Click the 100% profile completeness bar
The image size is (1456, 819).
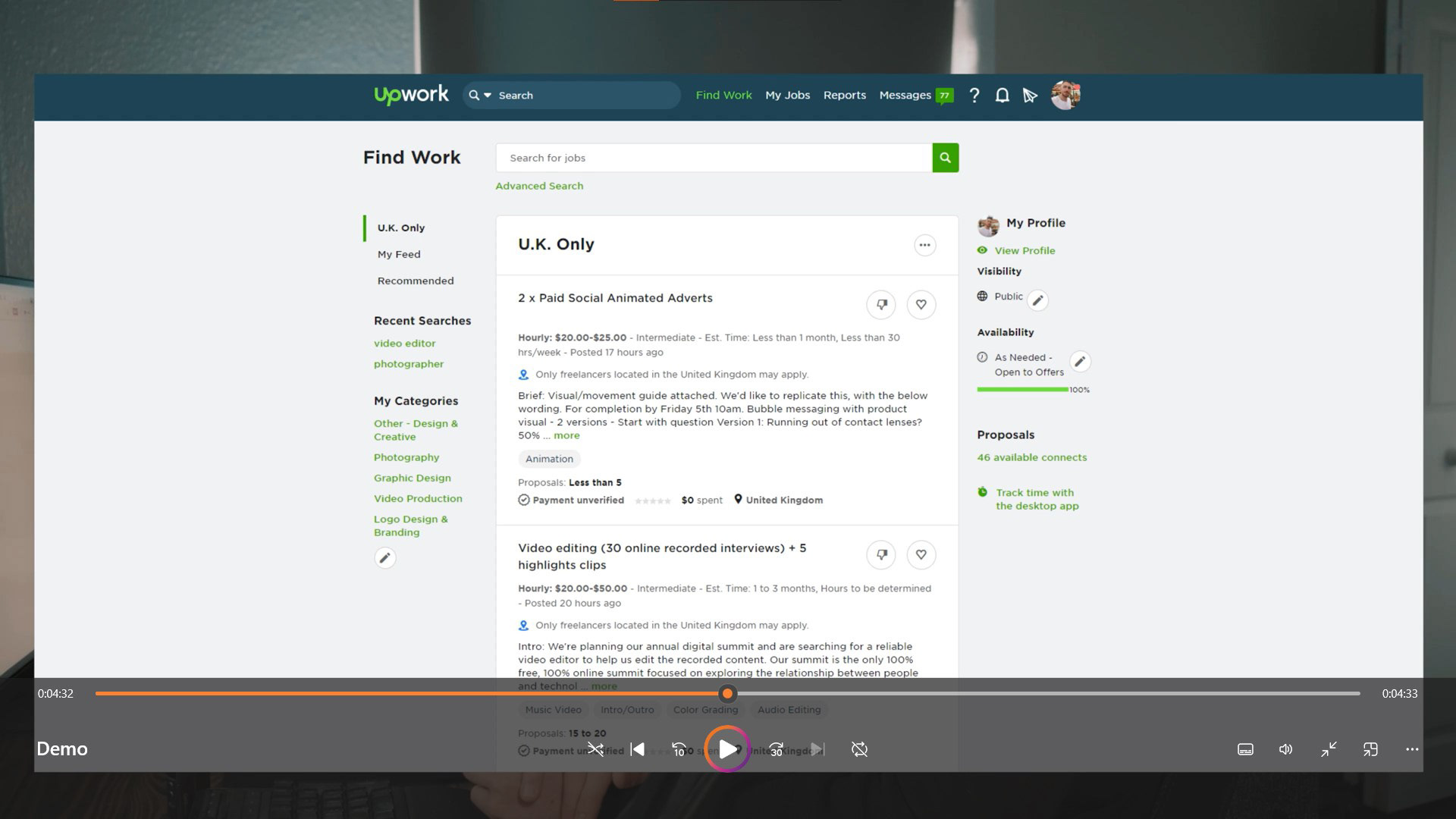[1022, 390]
